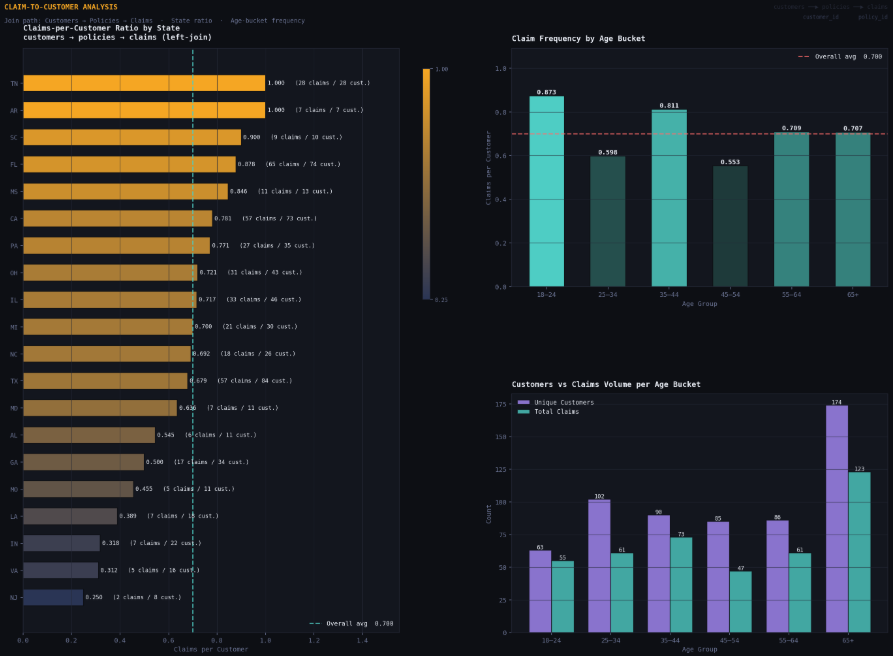The height and width of the screenshot is (656, 894).
Task: Select the purple 55-64 customers bar
Action: 778,577
